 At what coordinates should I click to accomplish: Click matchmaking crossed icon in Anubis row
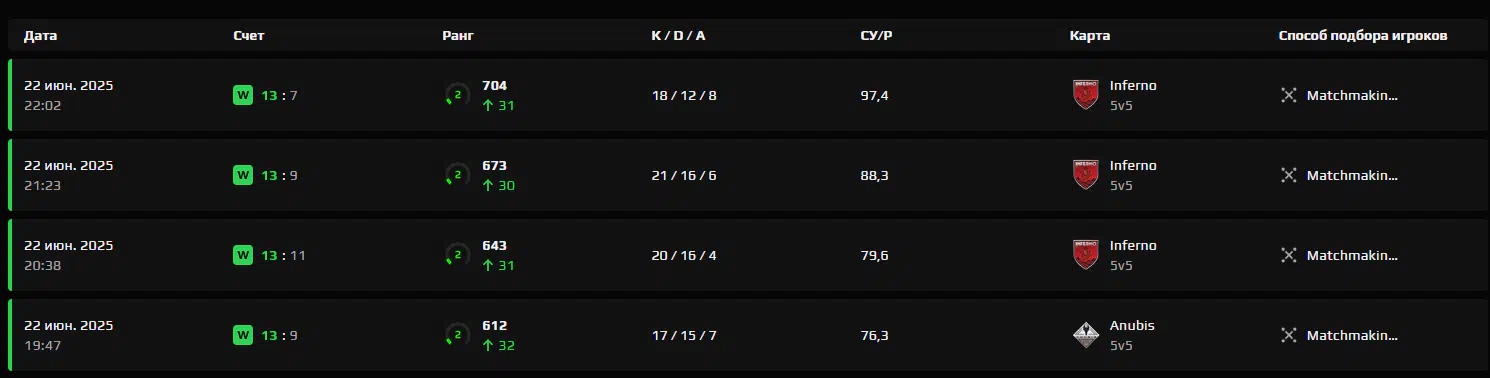tap(1288, 335)
